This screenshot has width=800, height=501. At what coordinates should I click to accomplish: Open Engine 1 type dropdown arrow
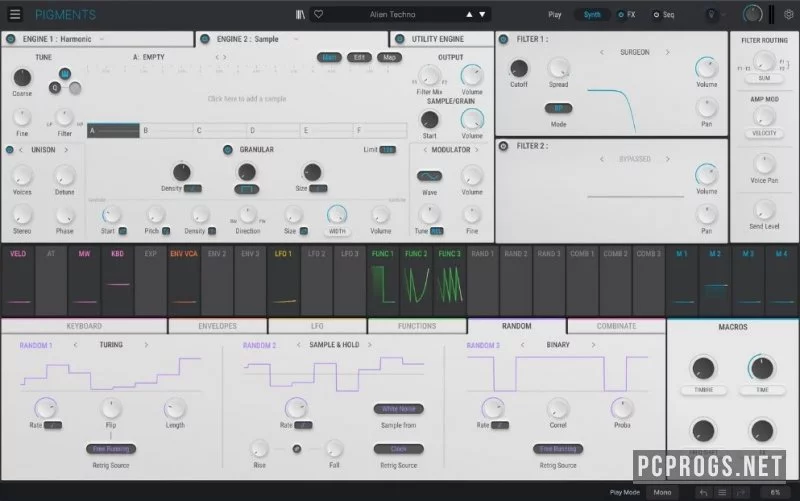tap(102, 39)
